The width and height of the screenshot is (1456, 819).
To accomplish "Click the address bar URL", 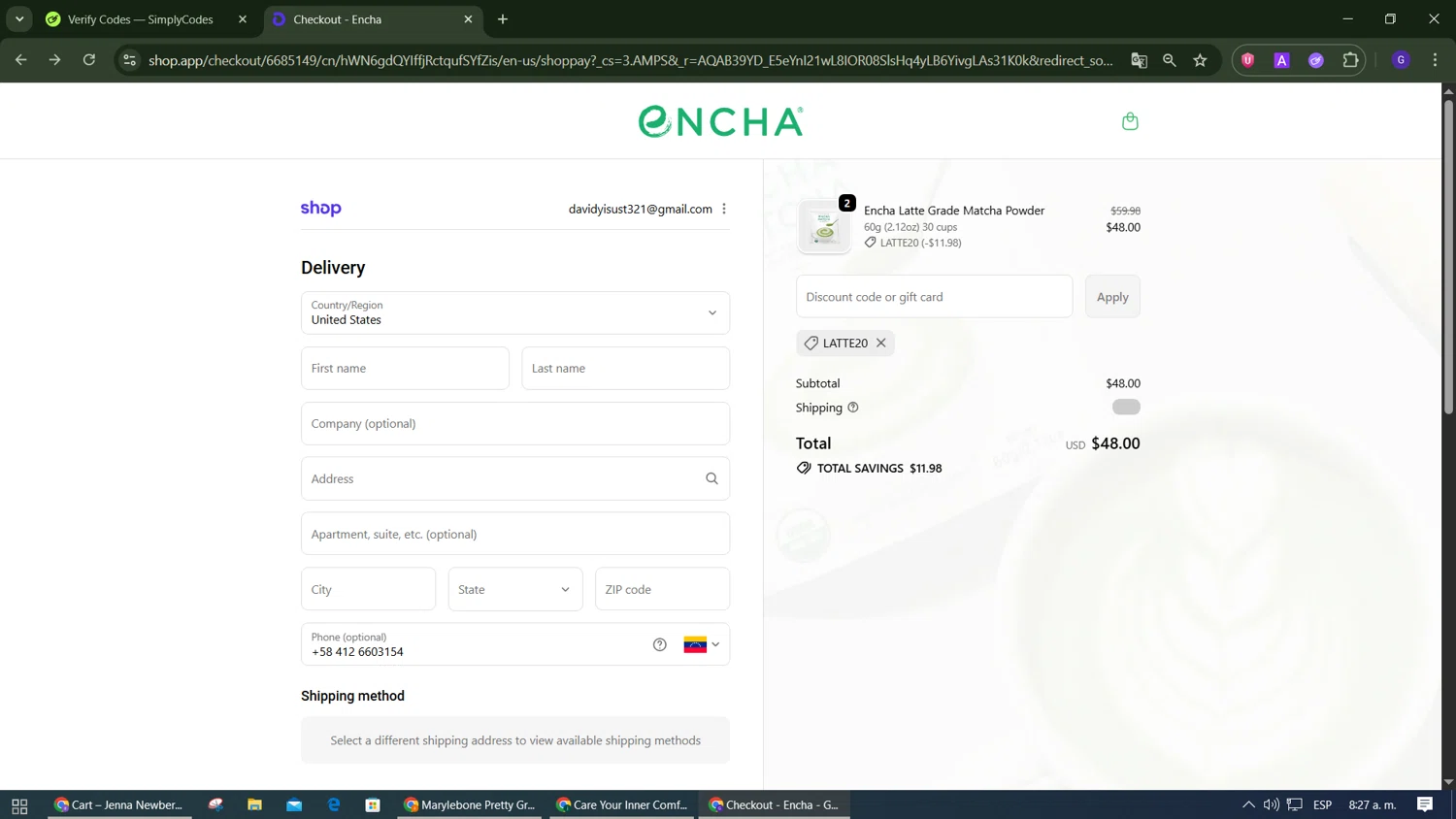I will point(631,60).
